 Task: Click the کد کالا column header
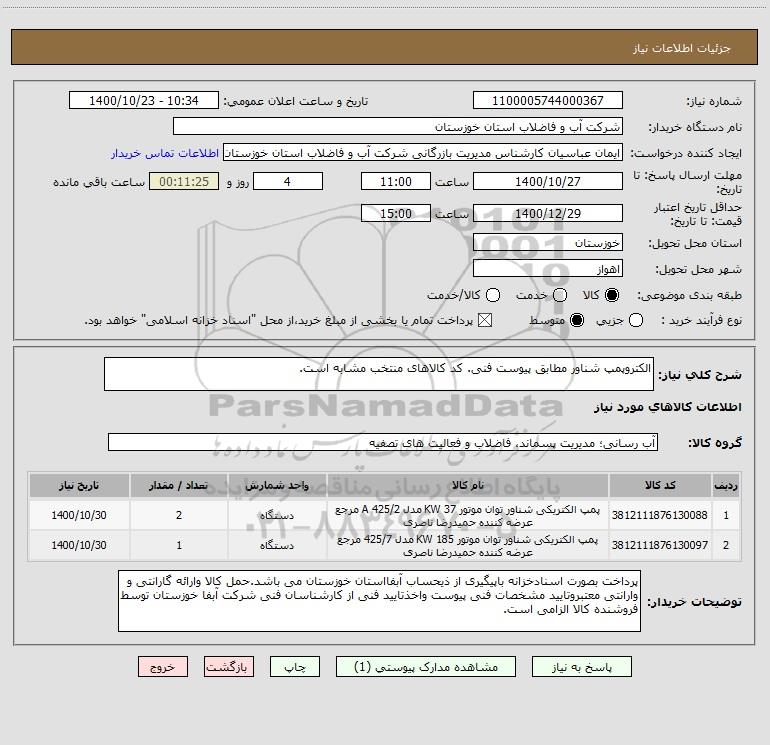click(660, 485)
